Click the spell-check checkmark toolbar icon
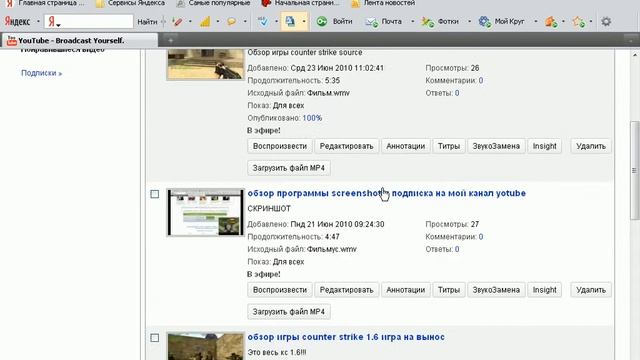This screenshot has width=640, height=360. coord(263,21)
